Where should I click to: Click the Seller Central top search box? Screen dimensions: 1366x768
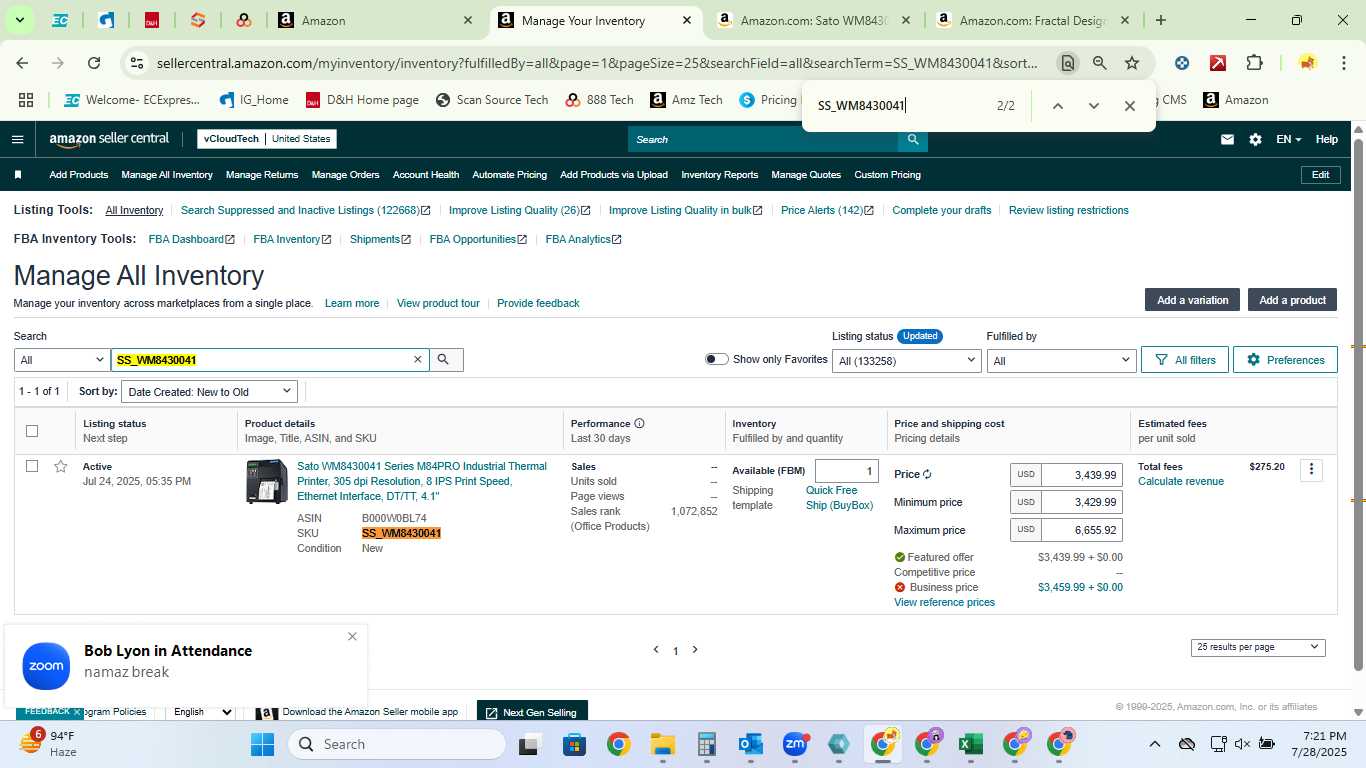pyautogui.click(x=763, y=139)
